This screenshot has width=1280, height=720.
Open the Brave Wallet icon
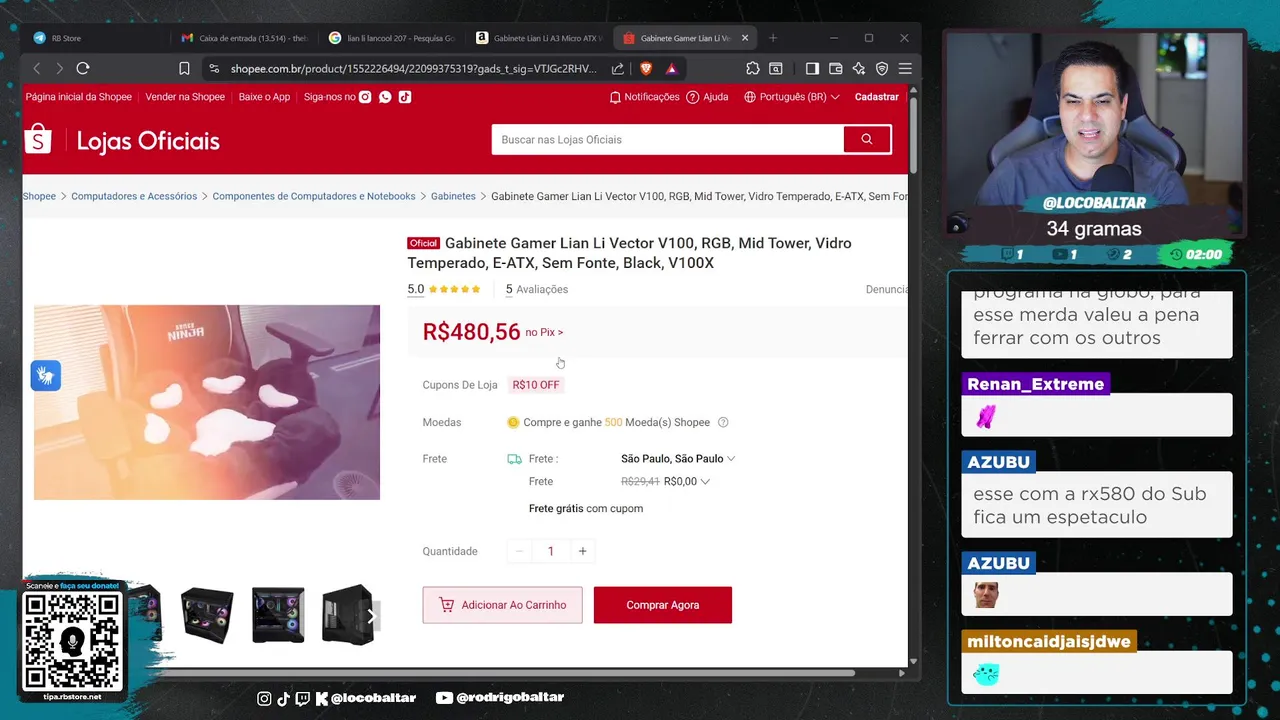pyautogui.click(x=835, y=68)
